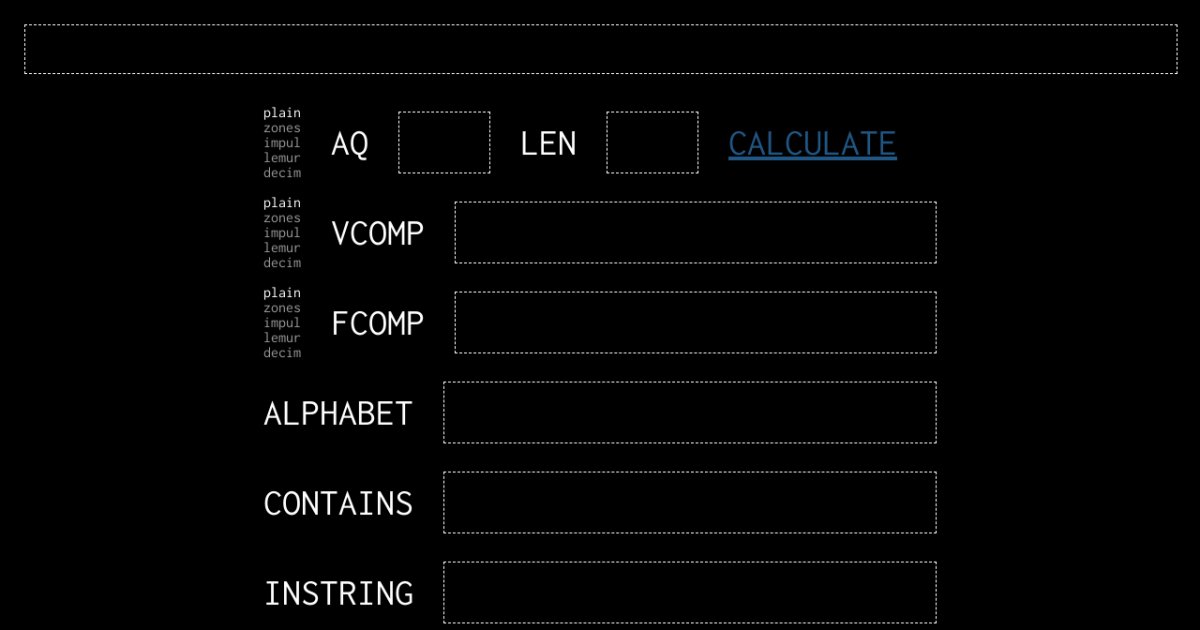Click inside the CONTAINS results field

(x=691, y=502)
